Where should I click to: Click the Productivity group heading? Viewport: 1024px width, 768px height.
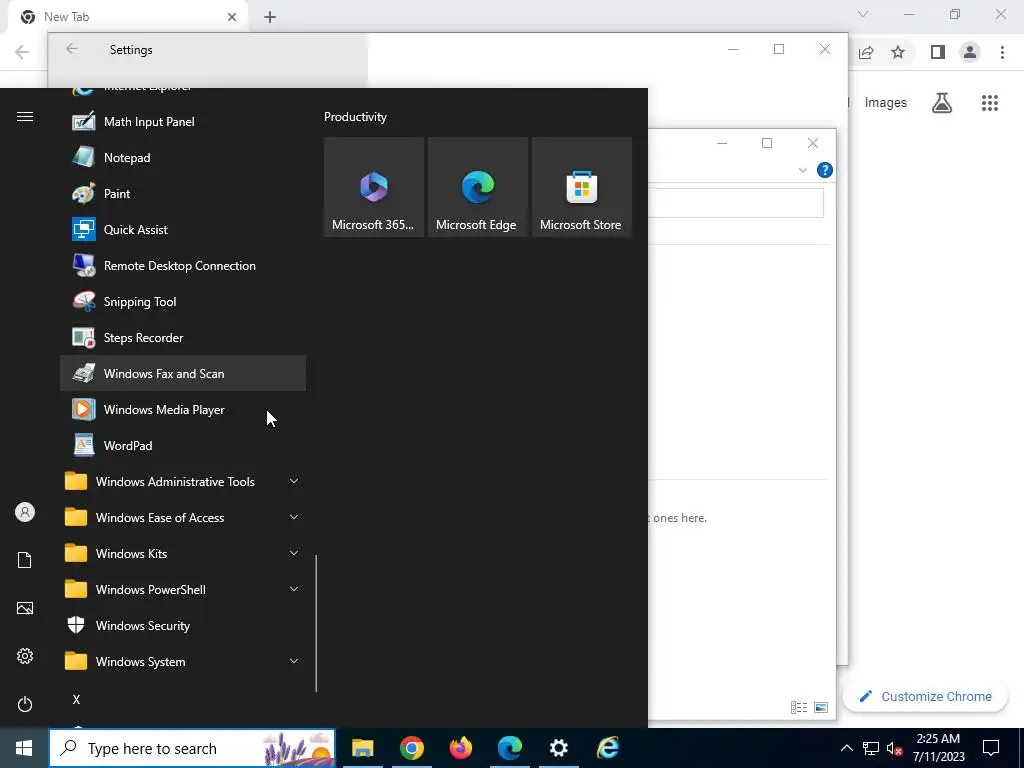(x=355, y=117)
